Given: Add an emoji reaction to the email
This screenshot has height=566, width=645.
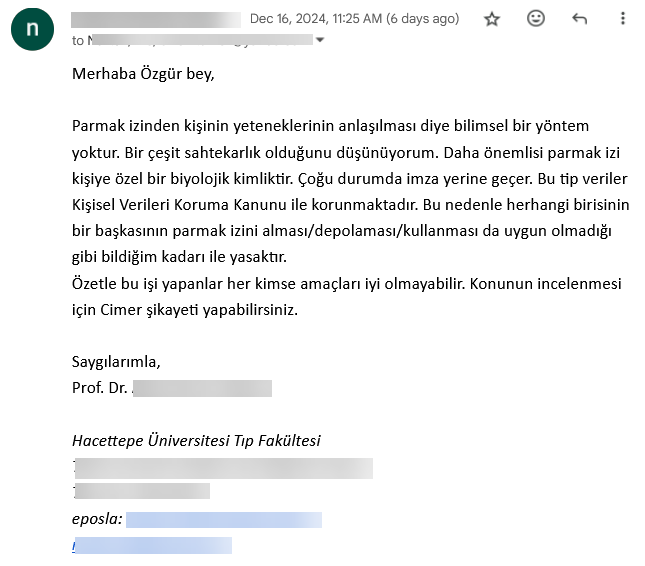Looking at the screenshot, I should click(536, 19).
